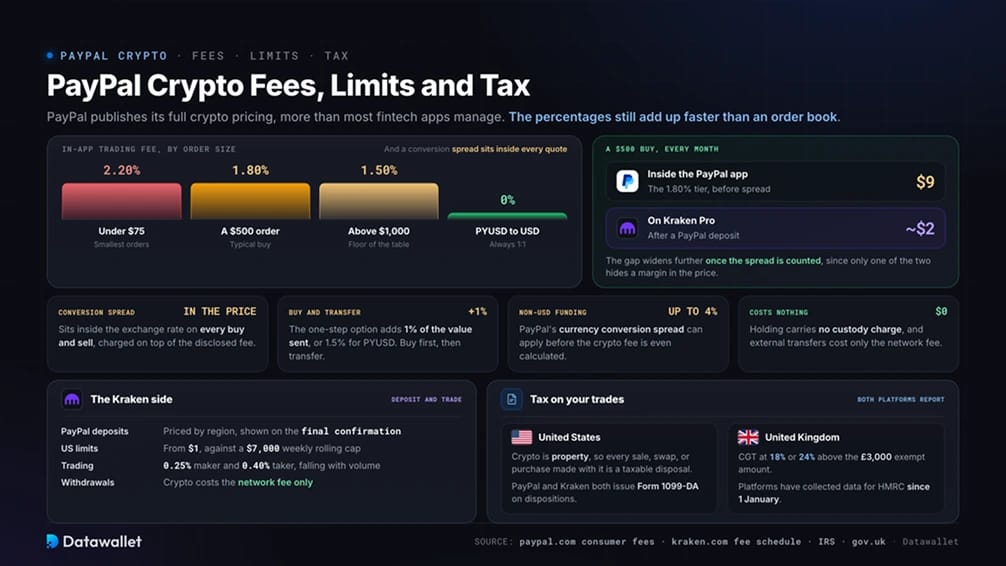Image resolution: width=1006 pixels, height=566 pixels.
Task: Select the tan 1.50% fee bar
Action: point(379,202)
